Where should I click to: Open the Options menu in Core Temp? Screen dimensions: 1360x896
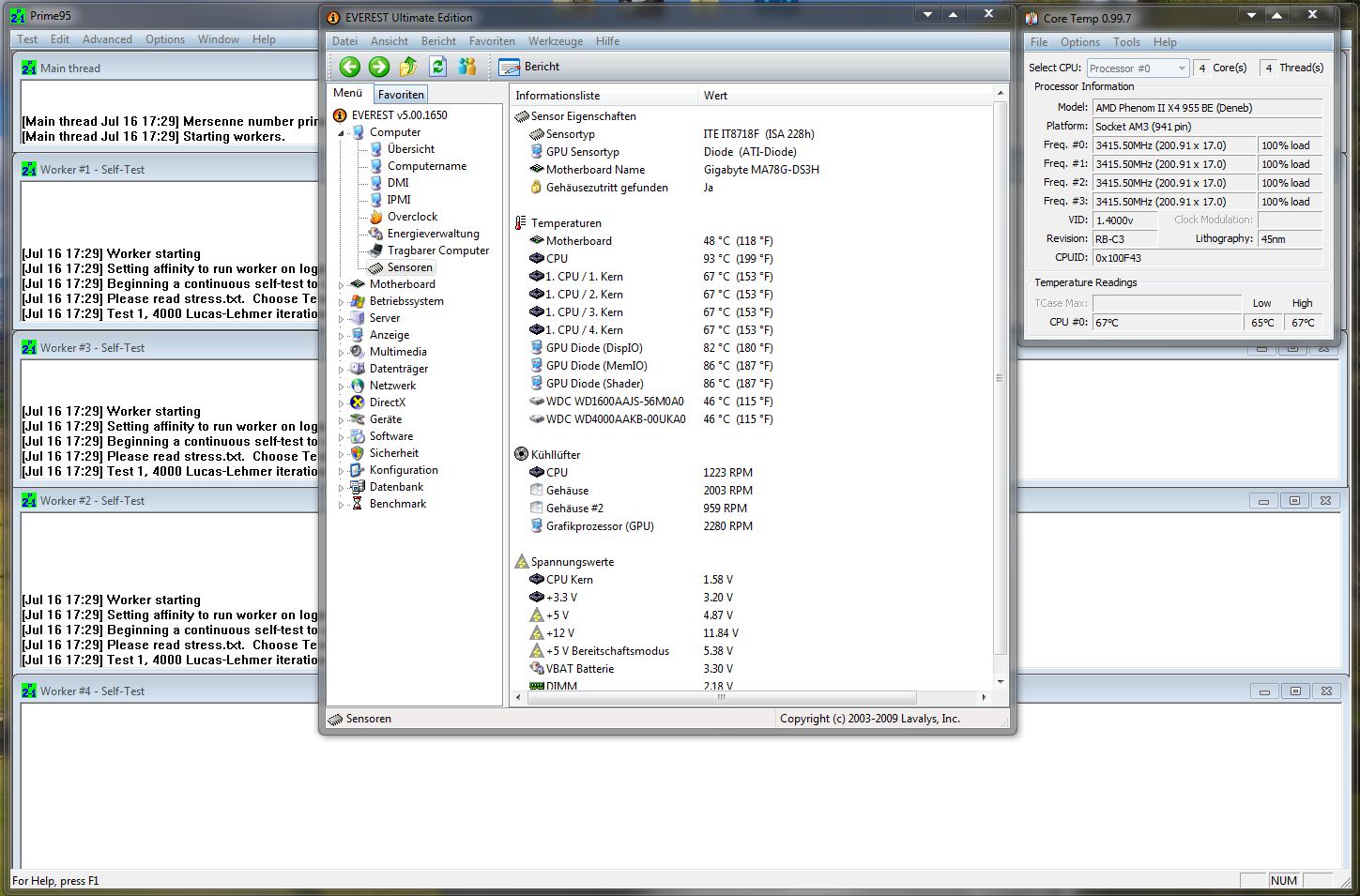click(x=1080, y=42)
